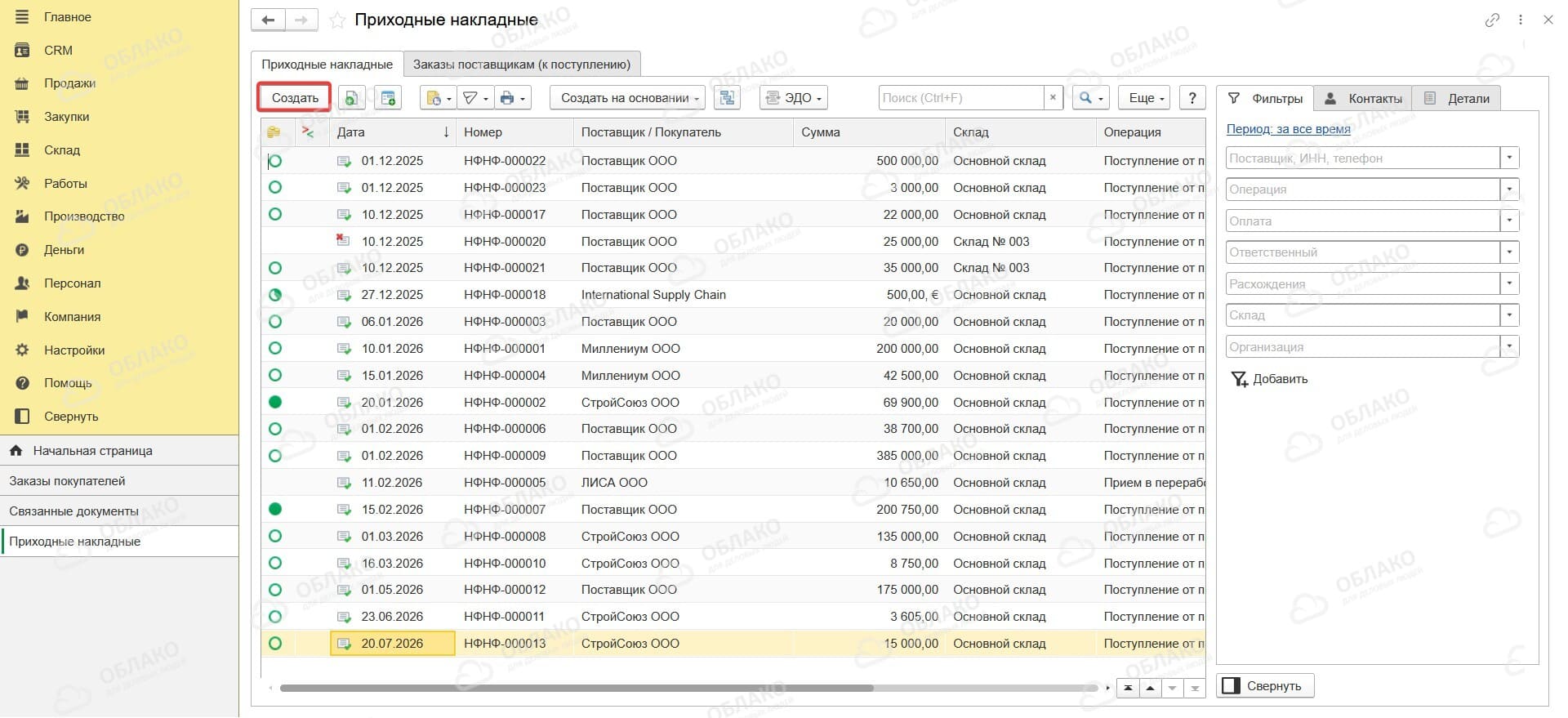
Task: Click the Персонал people icon
Action: pyautogui.click(x=22, y=283)
